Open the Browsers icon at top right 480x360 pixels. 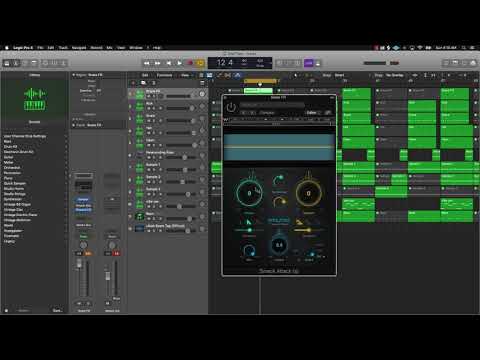(x=473, y=63)
